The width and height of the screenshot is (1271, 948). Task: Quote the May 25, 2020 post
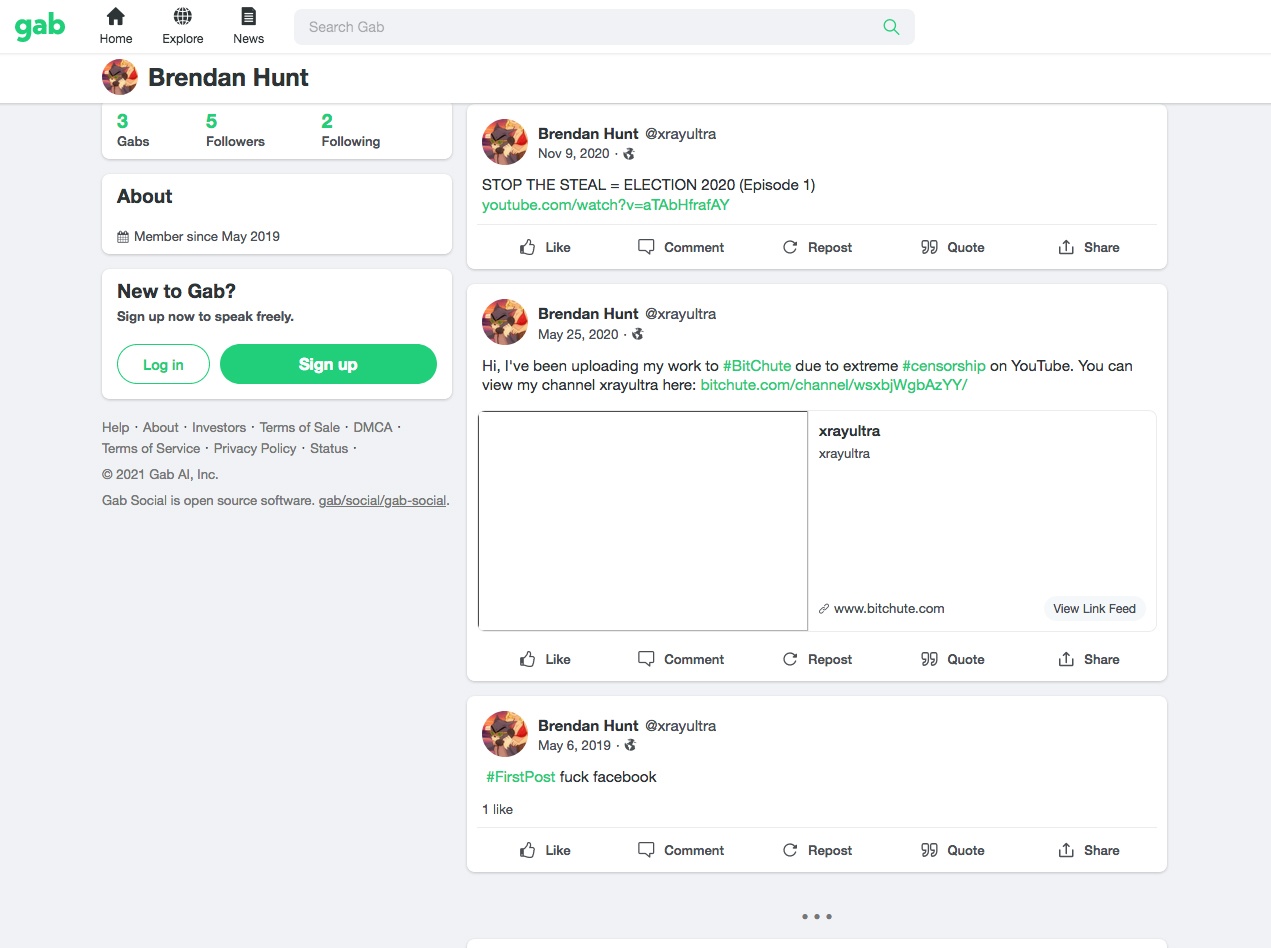tap(953, 659)
